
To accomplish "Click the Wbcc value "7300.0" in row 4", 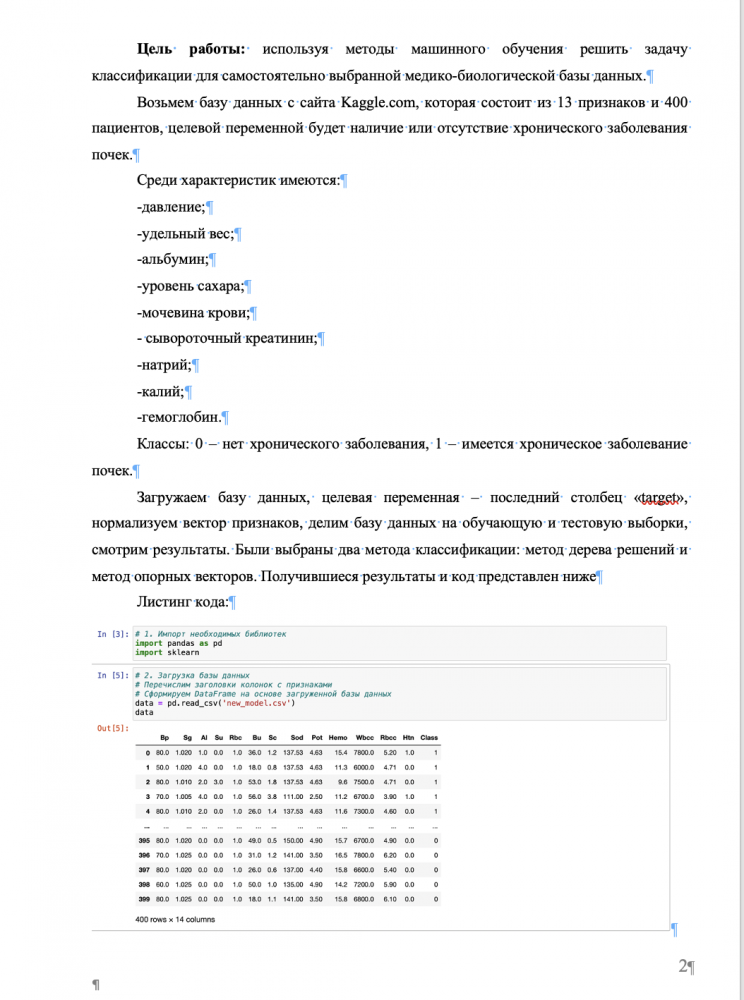I will point(364,811).
